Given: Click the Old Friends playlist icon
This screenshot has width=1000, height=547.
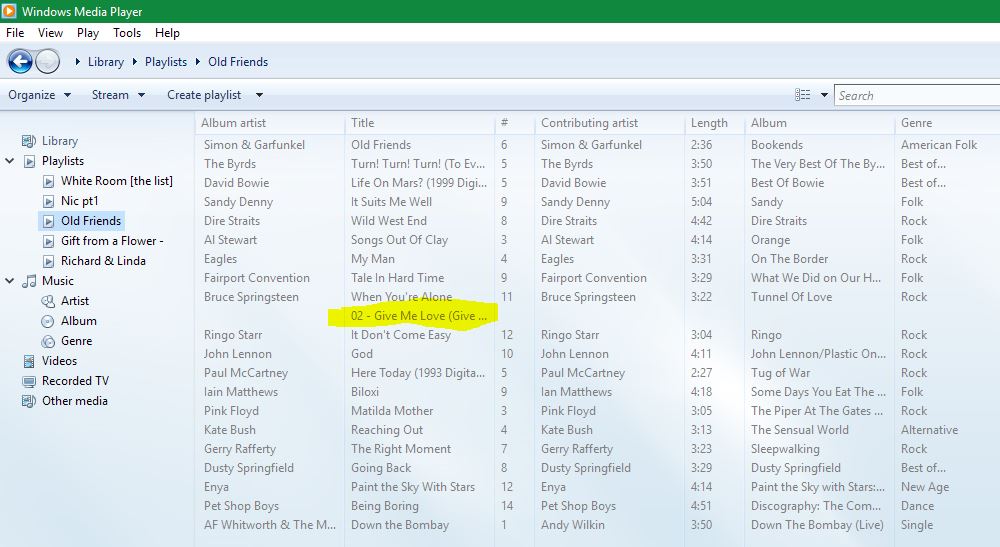Looking at the screenshot, I should pos(48,221).
